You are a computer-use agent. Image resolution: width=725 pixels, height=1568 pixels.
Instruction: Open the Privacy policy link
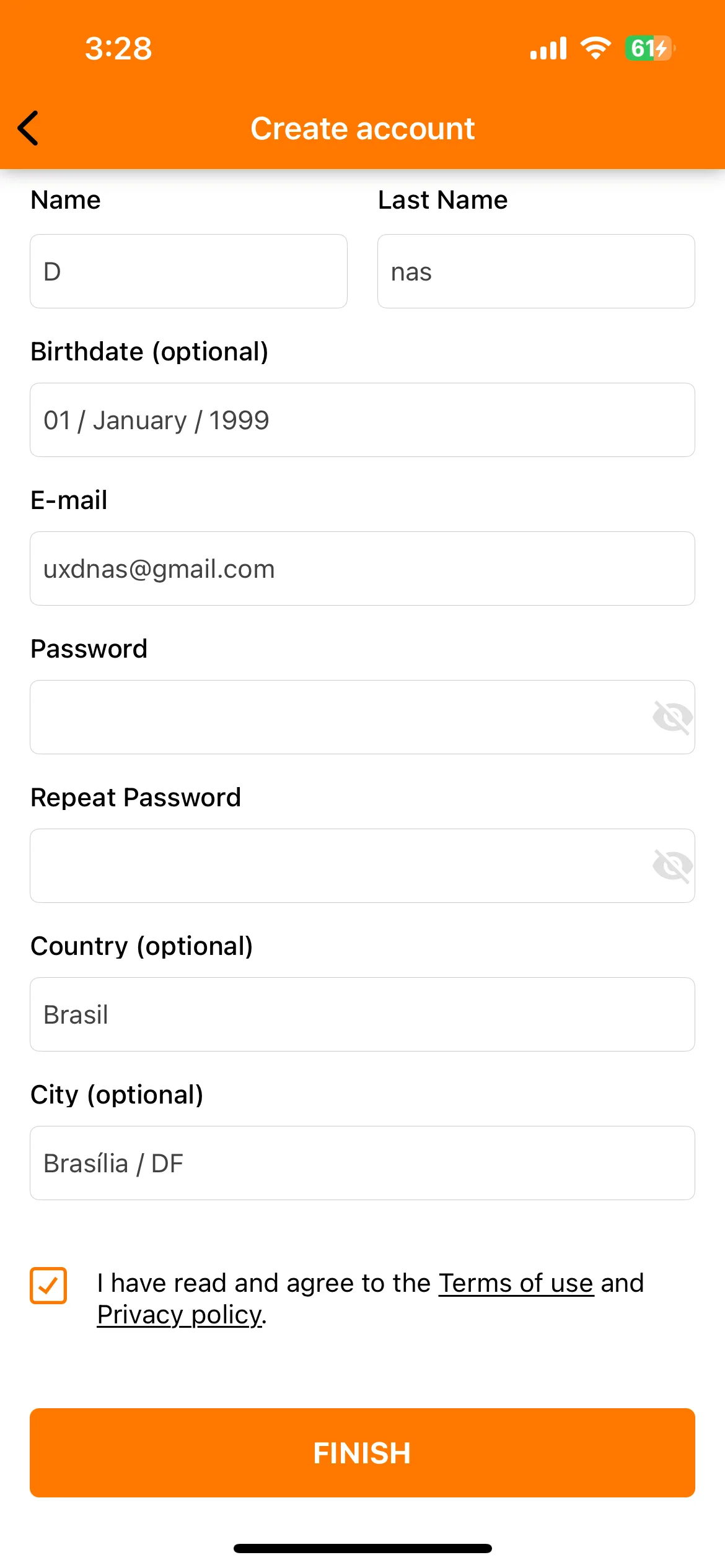pyautogui.click(x=180, y=1315)
